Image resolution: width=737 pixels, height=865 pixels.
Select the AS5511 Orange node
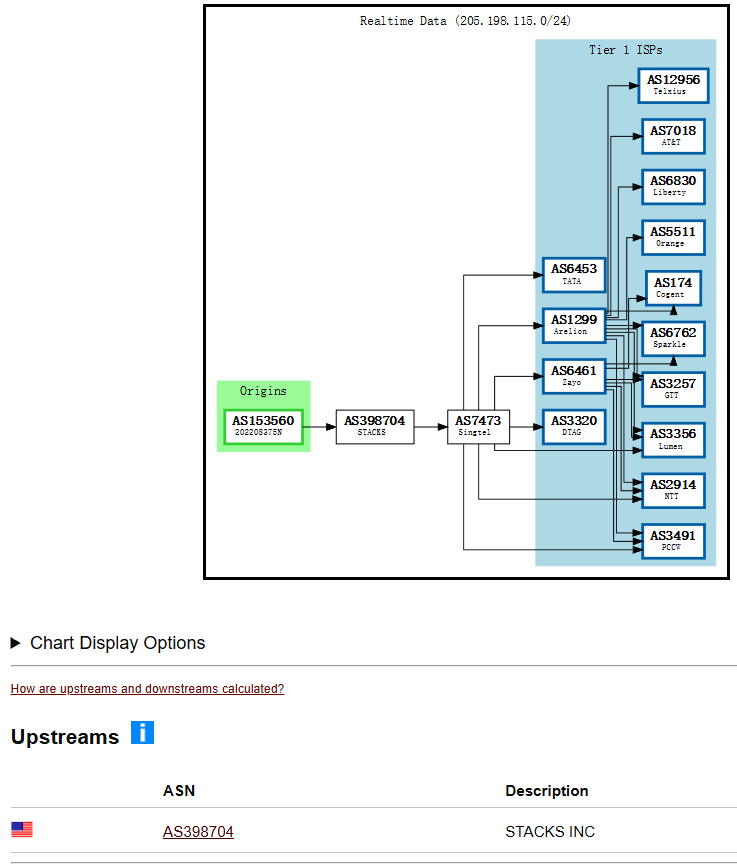[x=673, y=237]
